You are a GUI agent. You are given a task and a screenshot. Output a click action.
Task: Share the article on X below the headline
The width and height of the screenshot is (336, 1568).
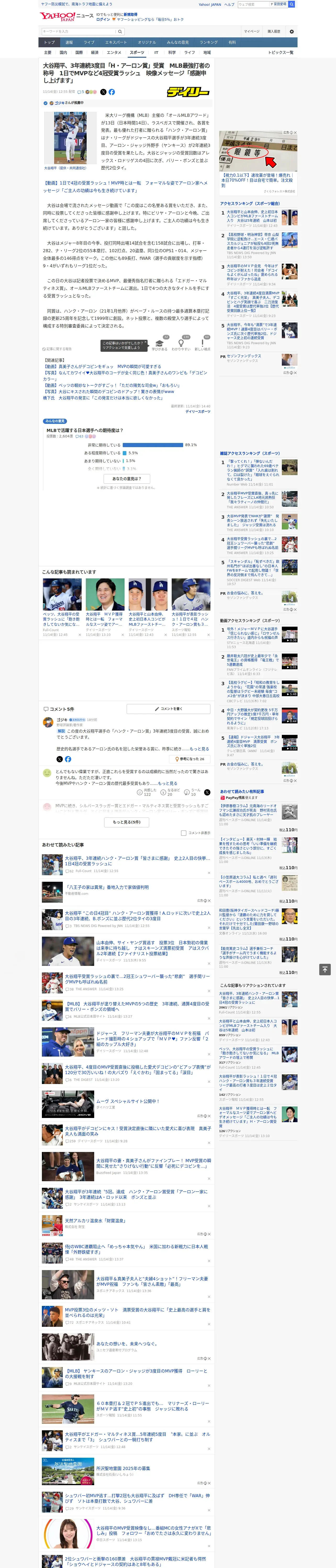click(x=103, y=92)
